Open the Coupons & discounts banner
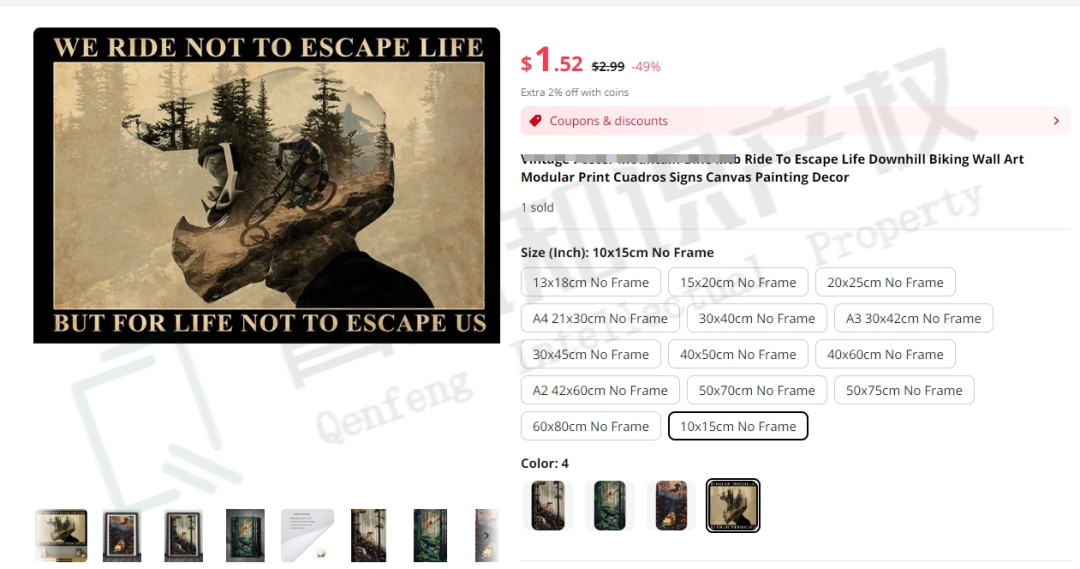Screen dimensions: 1080x569 pos(796,121)
